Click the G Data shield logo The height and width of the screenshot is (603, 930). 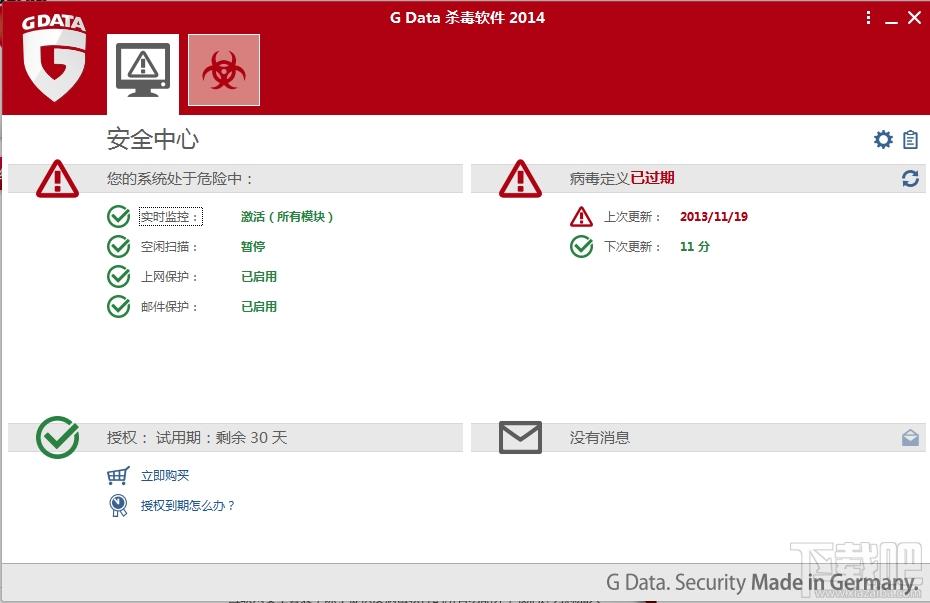click(54, 57)
